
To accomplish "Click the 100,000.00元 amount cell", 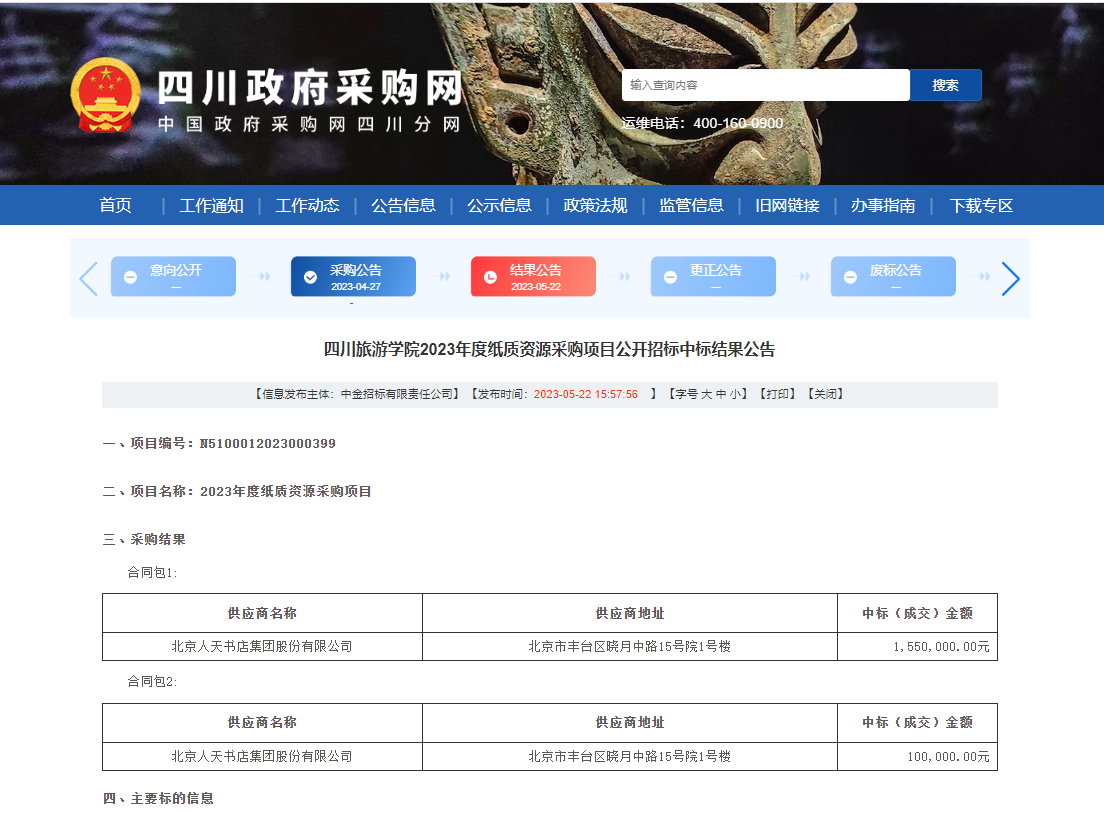I will point(917,757).
